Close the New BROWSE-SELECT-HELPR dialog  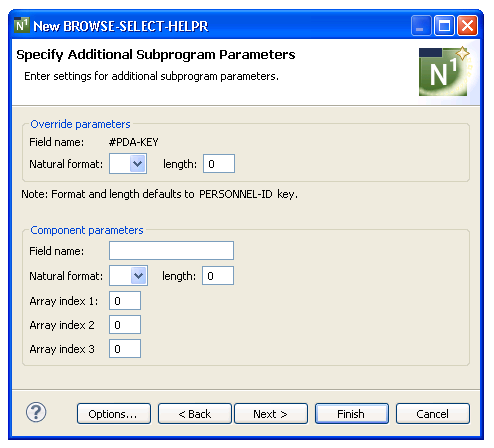467,26
